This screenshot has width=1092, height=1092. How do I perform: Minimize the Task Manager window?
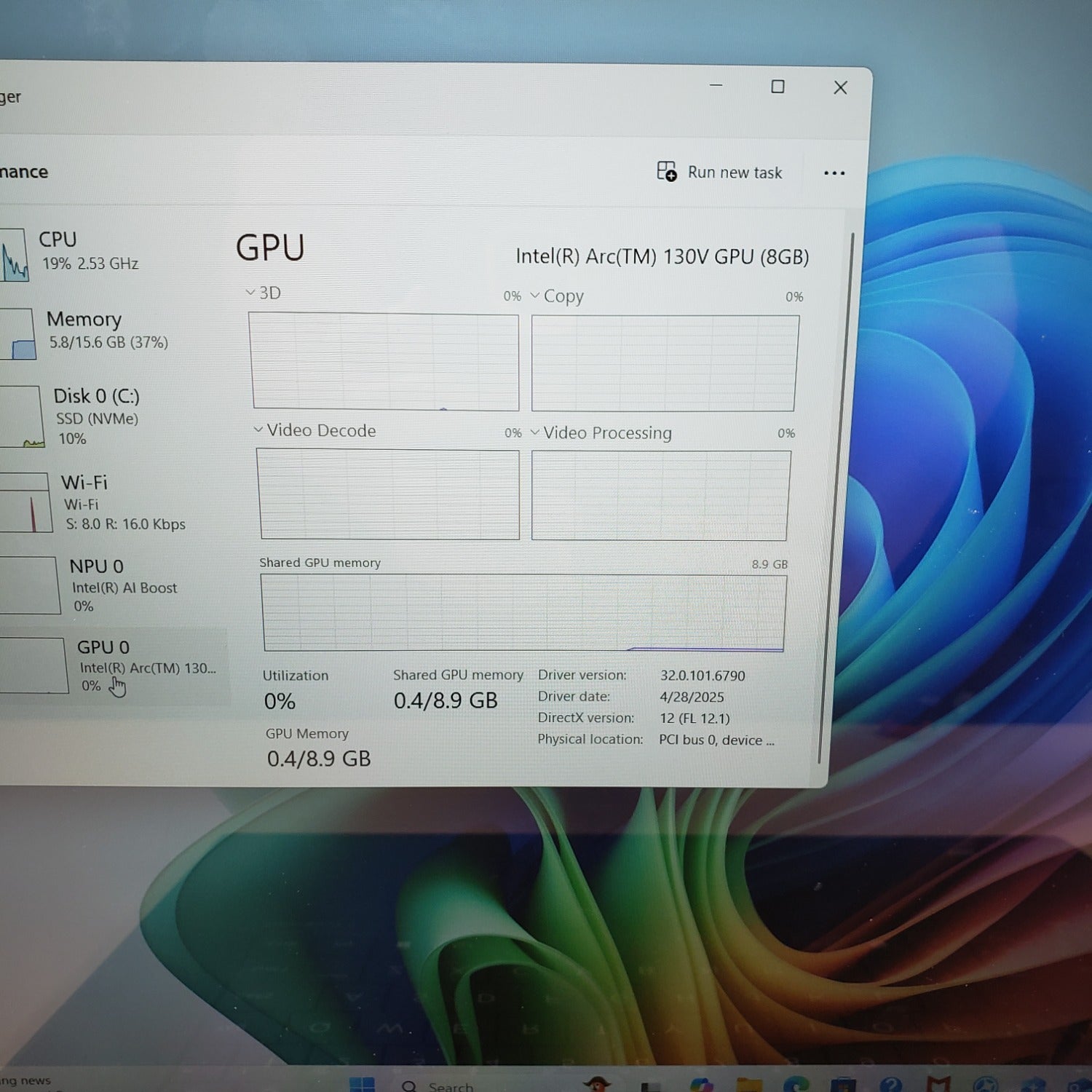click(716, 85)
